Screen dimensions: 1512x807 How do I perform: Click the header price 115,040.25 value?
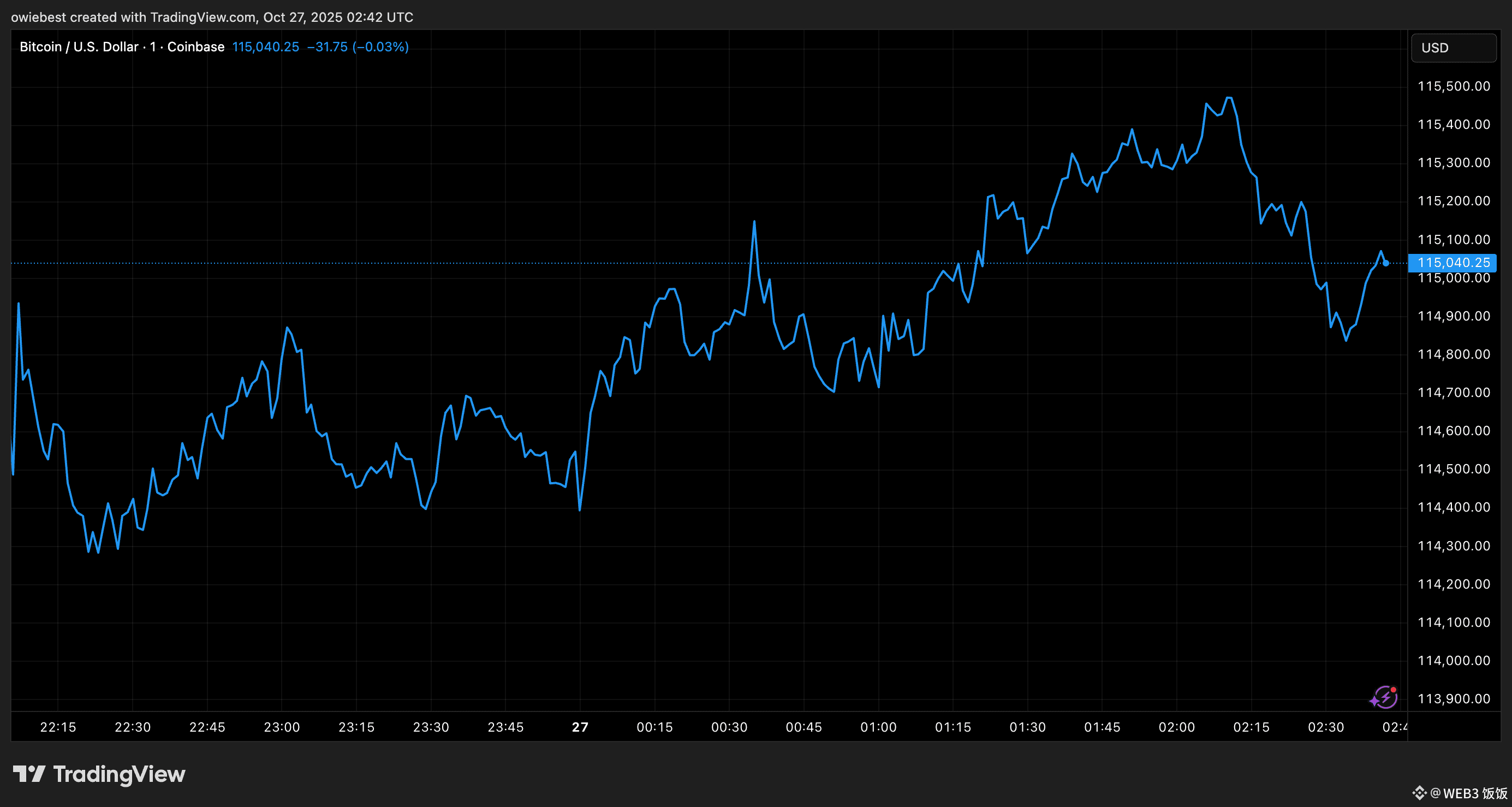pos(265,47)
